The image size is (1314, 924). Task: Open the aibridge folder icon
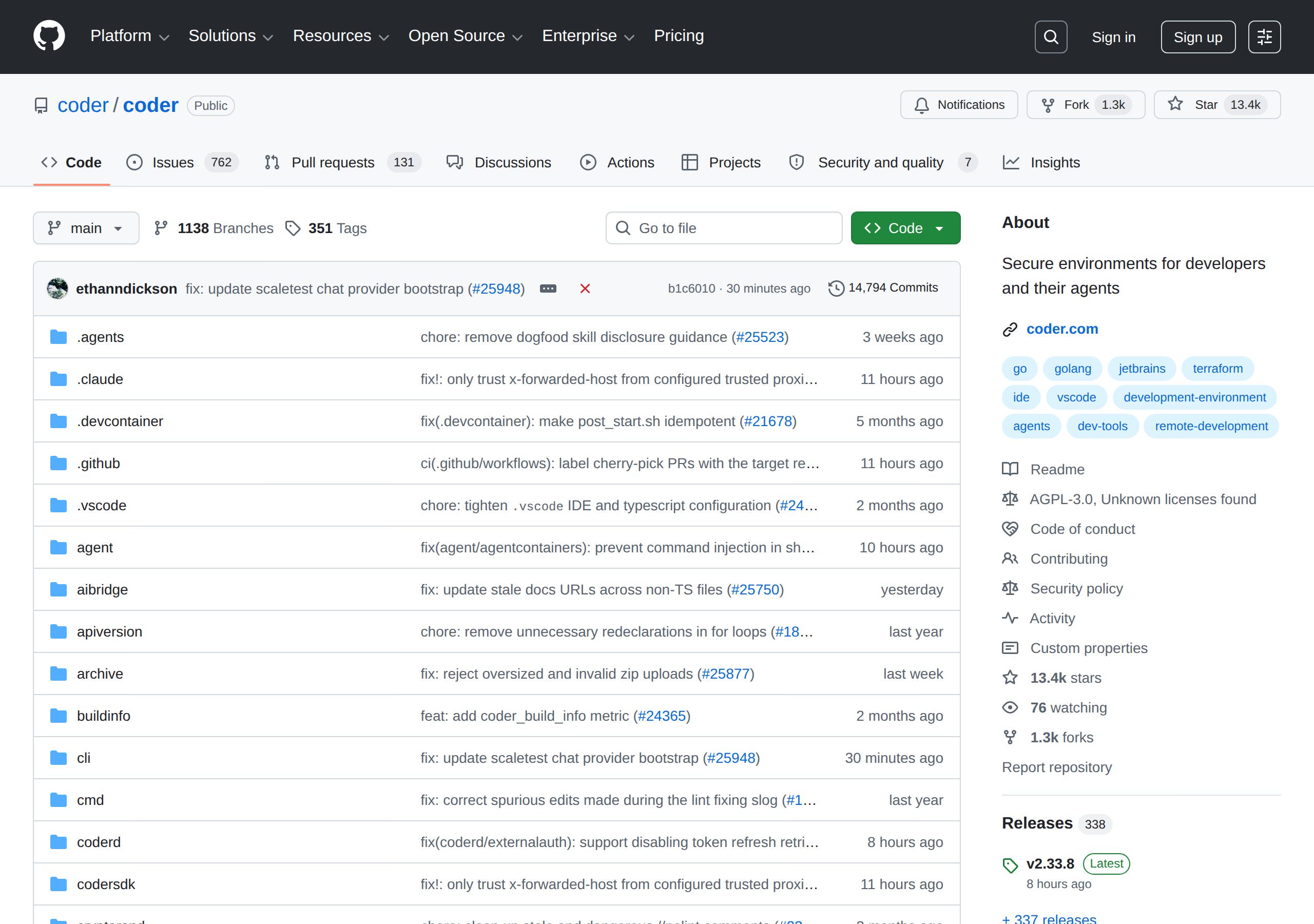(59, 590)
